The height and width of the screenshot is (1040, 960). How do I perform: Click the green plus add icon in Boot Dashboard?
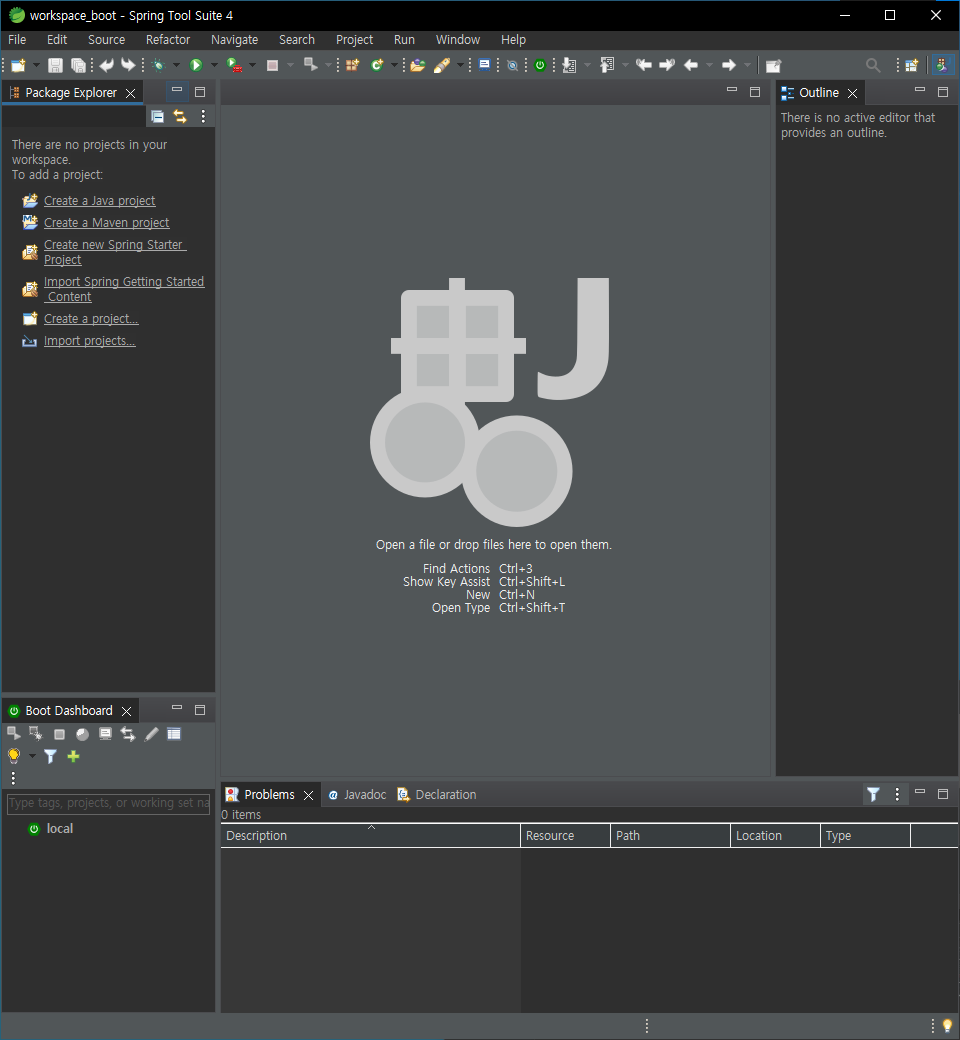[x=73, y=756]
